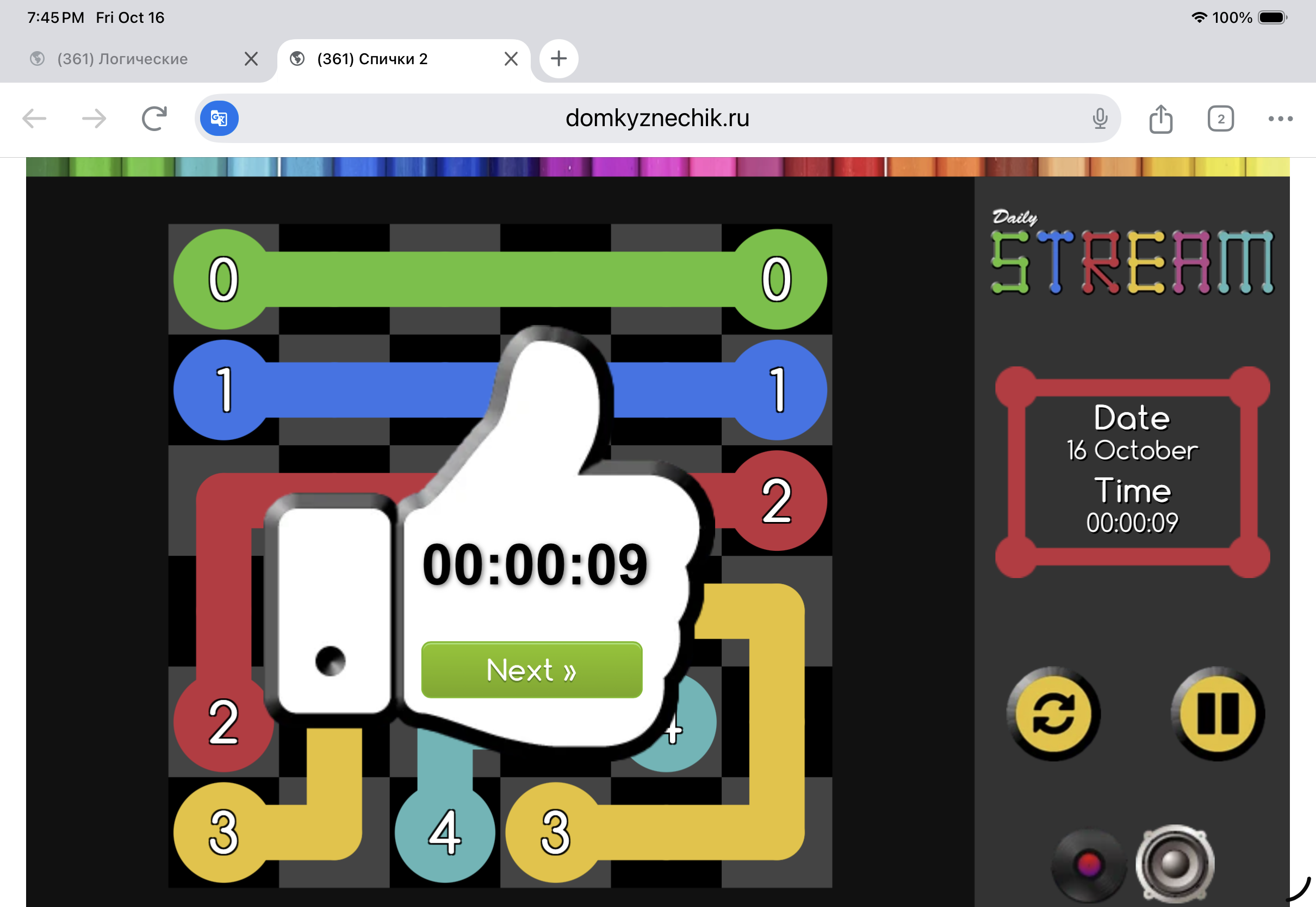Close the (361) Спички 2 tab
Viewport: 1316px width, 907px height.
click(x=511, y=59)
